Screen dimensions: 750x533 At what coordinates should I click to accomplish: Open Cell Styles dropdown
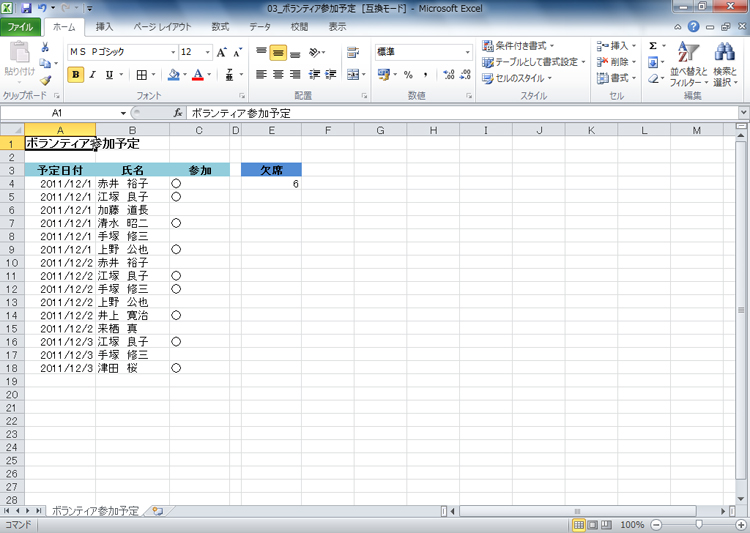pyautogui.click(x=517, y=78)
